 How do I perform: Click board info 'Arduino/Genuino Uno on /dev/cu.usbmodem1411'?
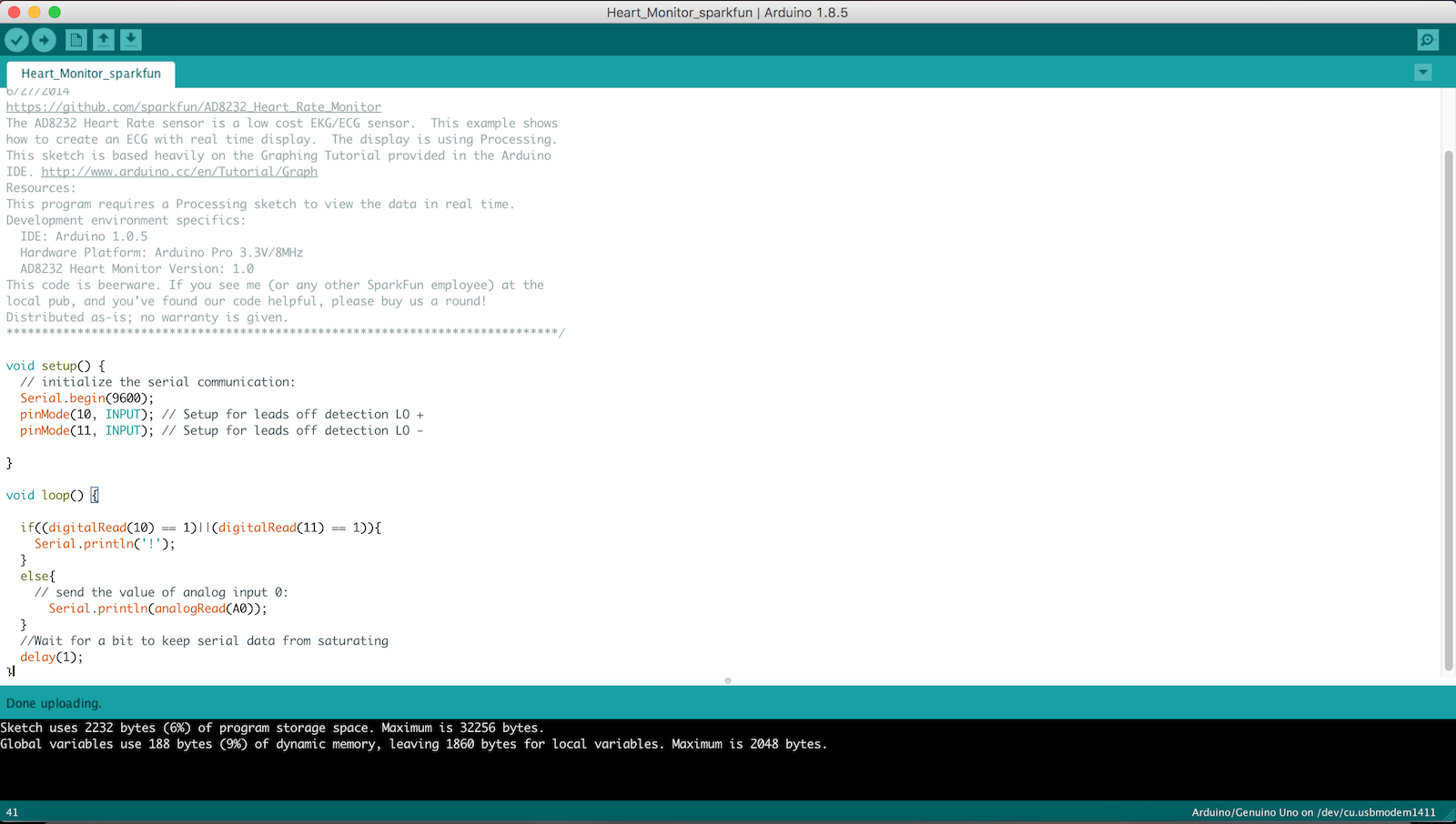point(1313,812)
